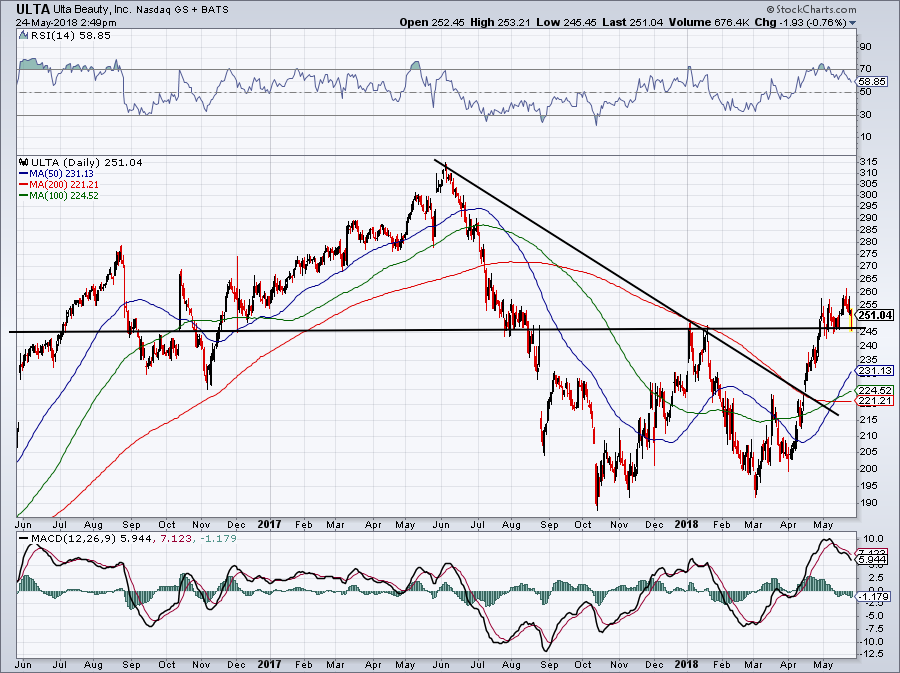Click the 251.04 last price axis tag

point(875,315)
